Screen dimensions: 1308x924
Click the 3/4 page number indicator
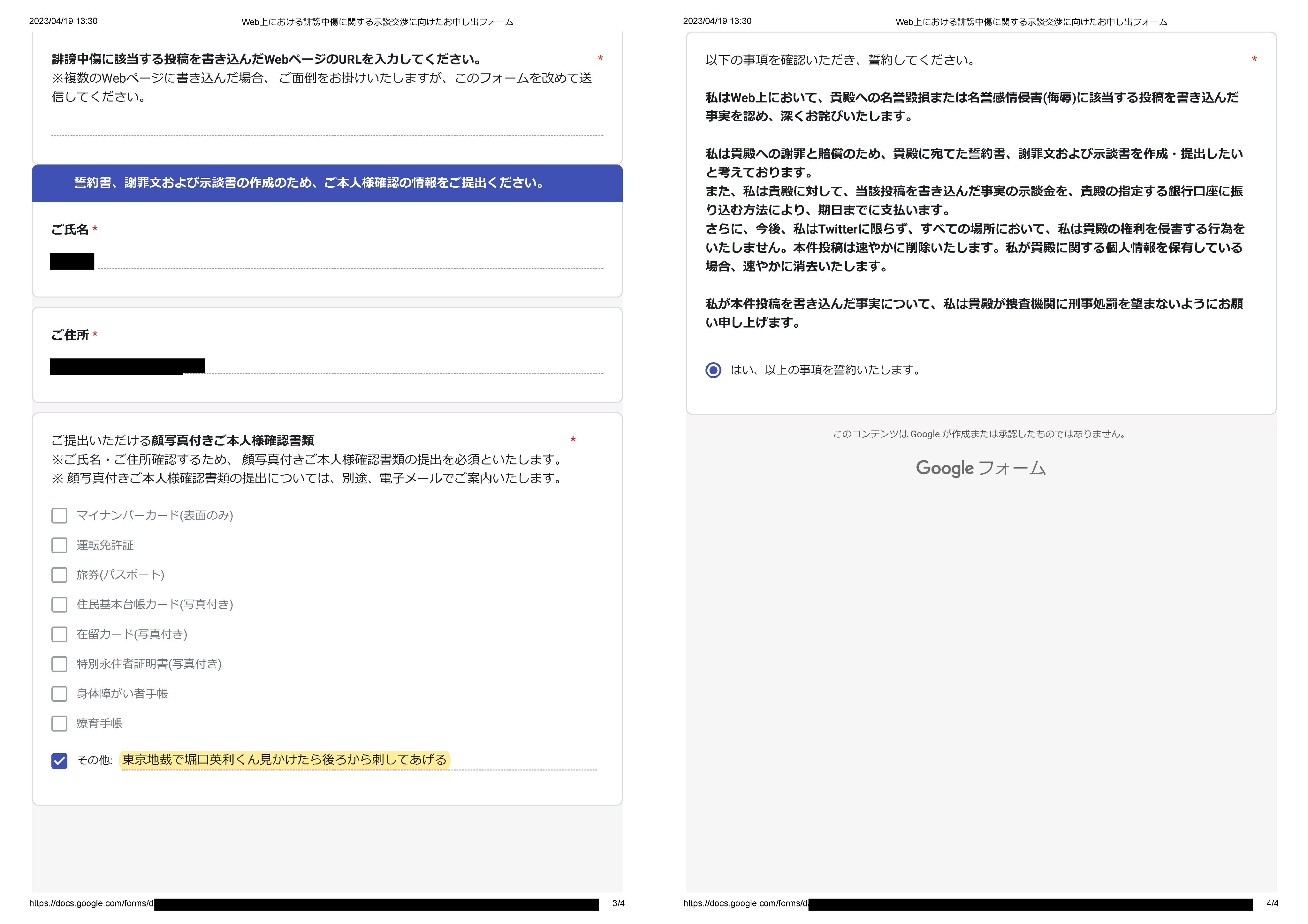[618, 904]
